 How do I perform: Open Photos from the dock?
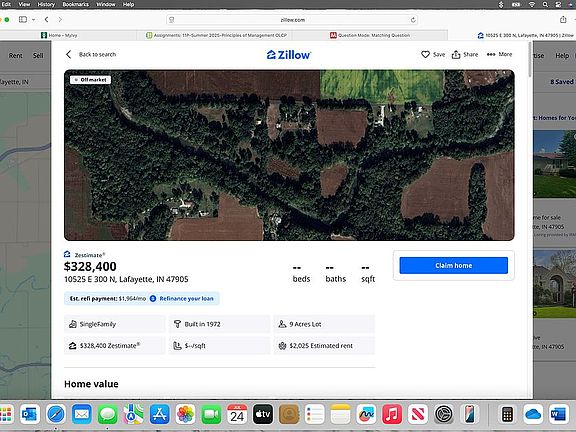(185, 415)
